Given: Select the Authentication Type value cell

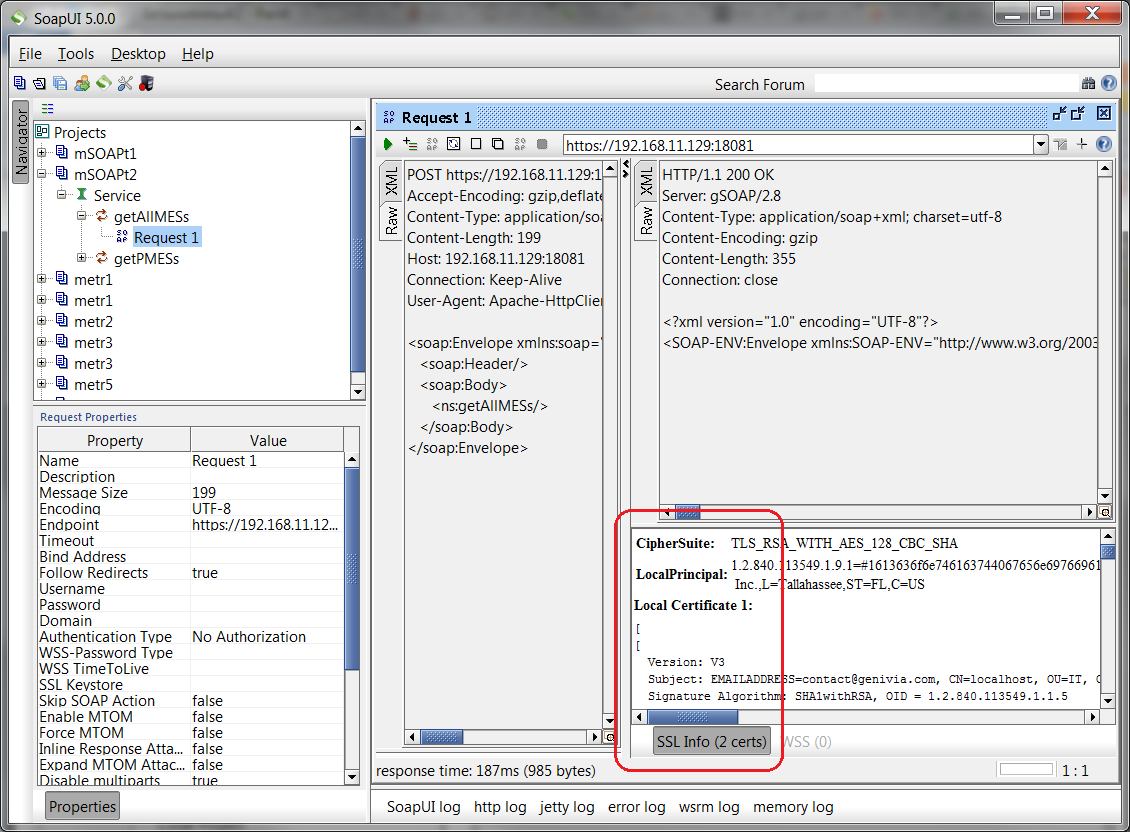Looking at the screenshot, I should click(267, 637).
